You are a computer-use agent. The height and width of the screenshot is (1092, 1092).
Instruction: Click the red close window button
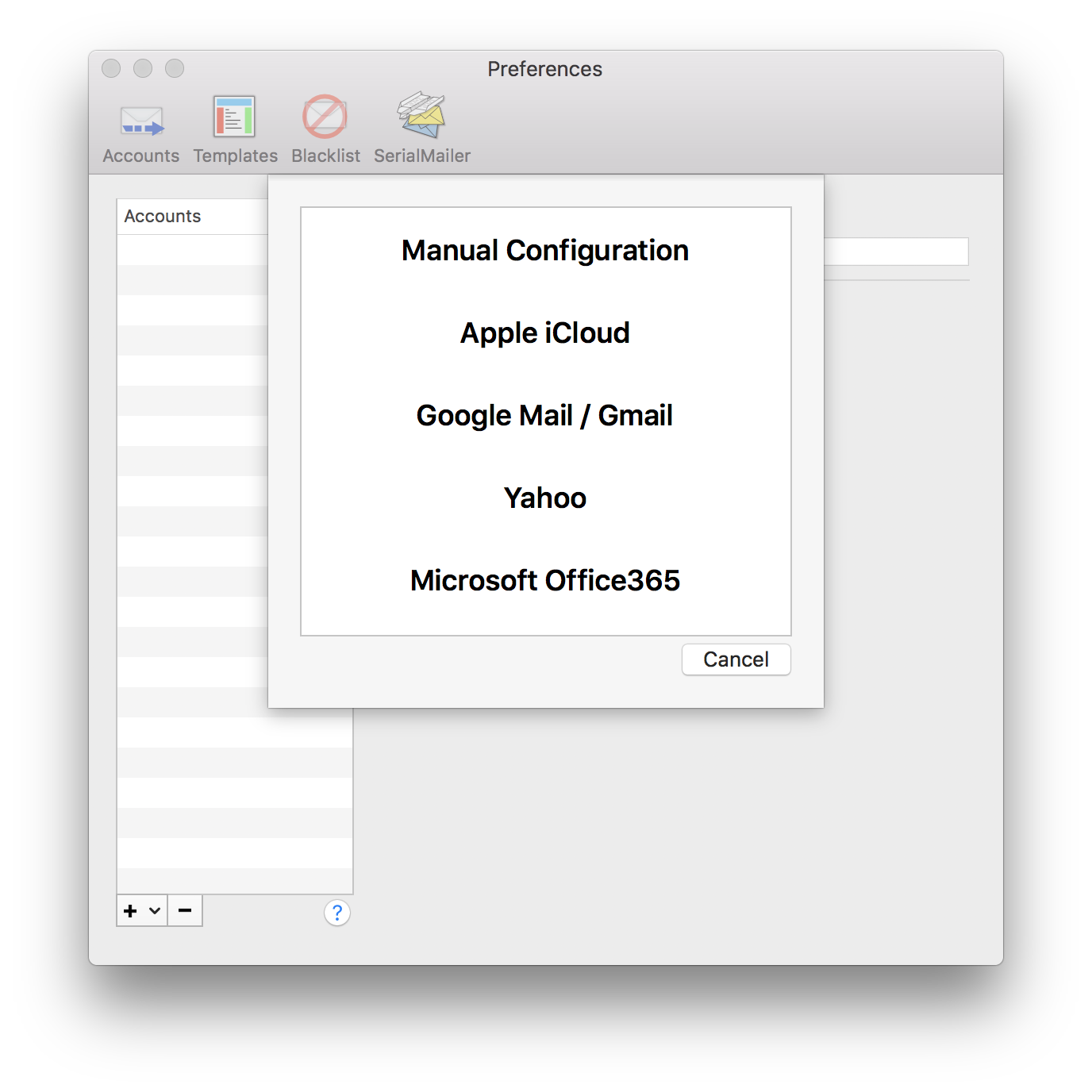click(111, 68)
